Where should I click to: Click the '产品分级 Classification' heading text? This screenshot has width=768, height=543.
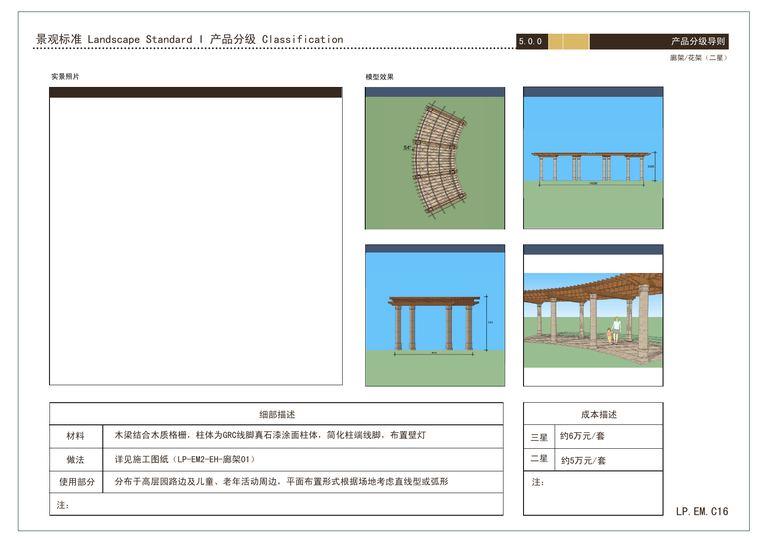[277, 39]
